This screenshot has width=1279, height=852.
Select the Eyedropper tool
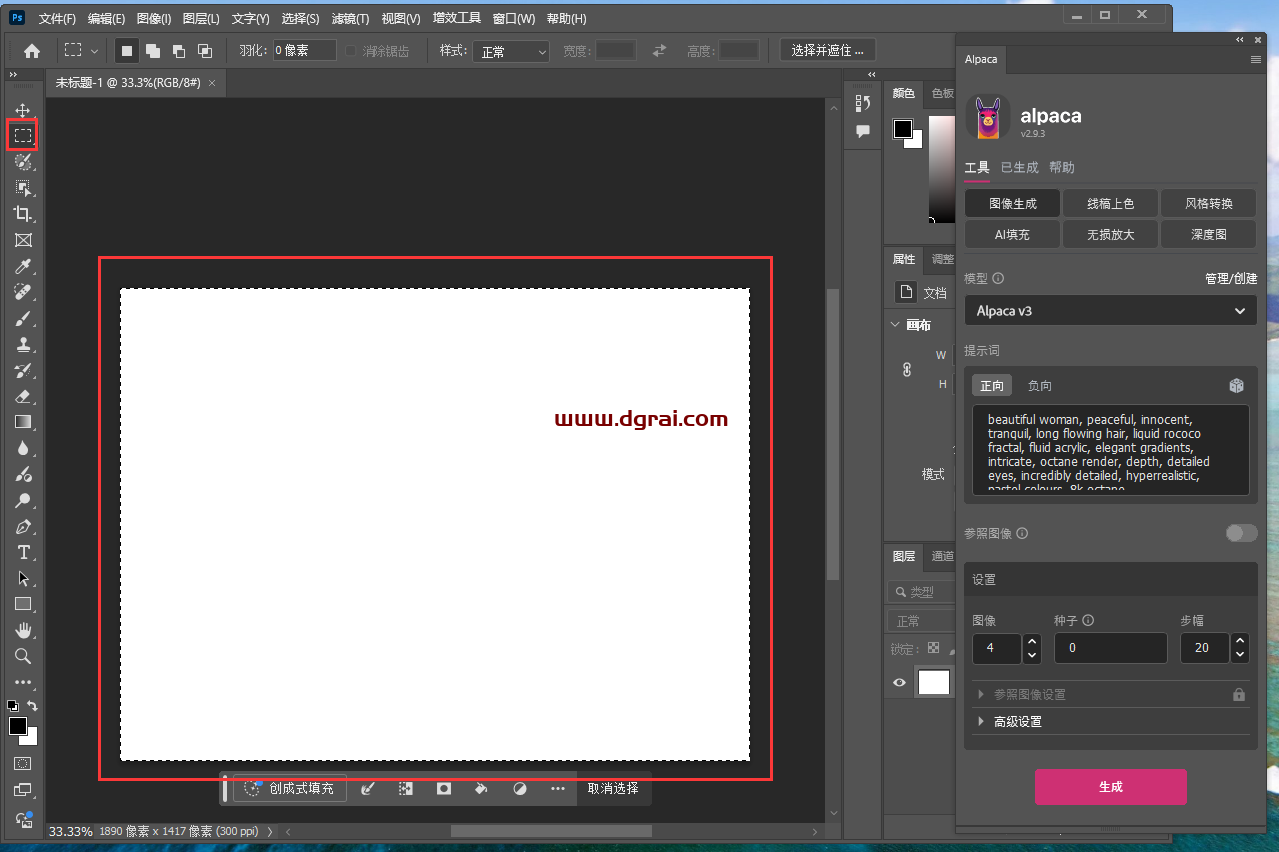coord(23,266)
